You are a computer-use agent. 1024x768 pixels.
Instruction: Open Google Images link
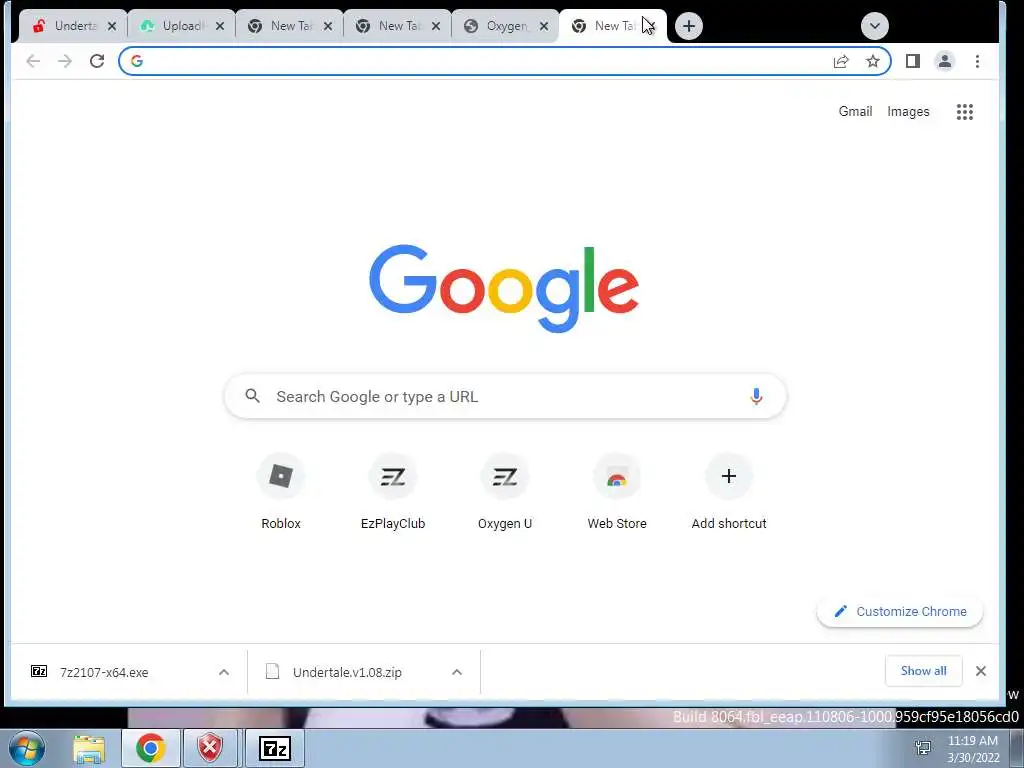[908, 112]
